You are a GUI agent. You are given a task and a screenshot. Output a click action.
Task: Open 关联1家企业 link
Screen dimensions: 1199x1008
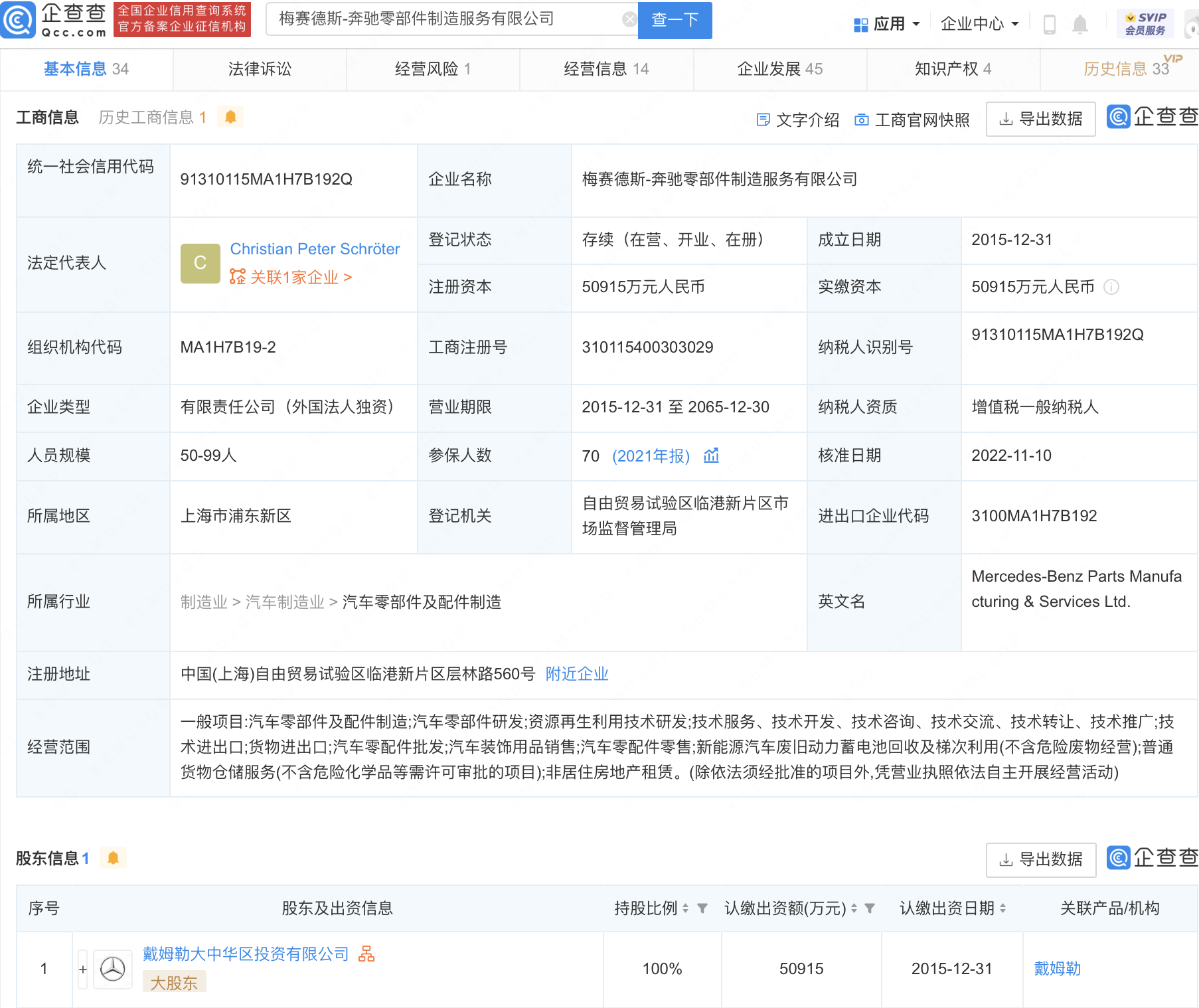[291, 277]
